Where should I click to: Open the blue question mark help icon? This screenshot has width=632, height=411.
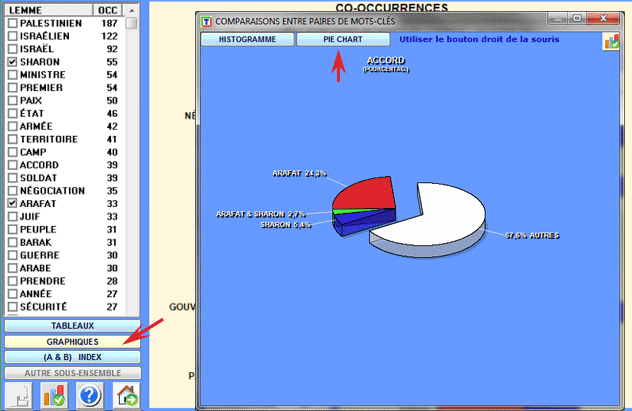[x=89, y=395]
